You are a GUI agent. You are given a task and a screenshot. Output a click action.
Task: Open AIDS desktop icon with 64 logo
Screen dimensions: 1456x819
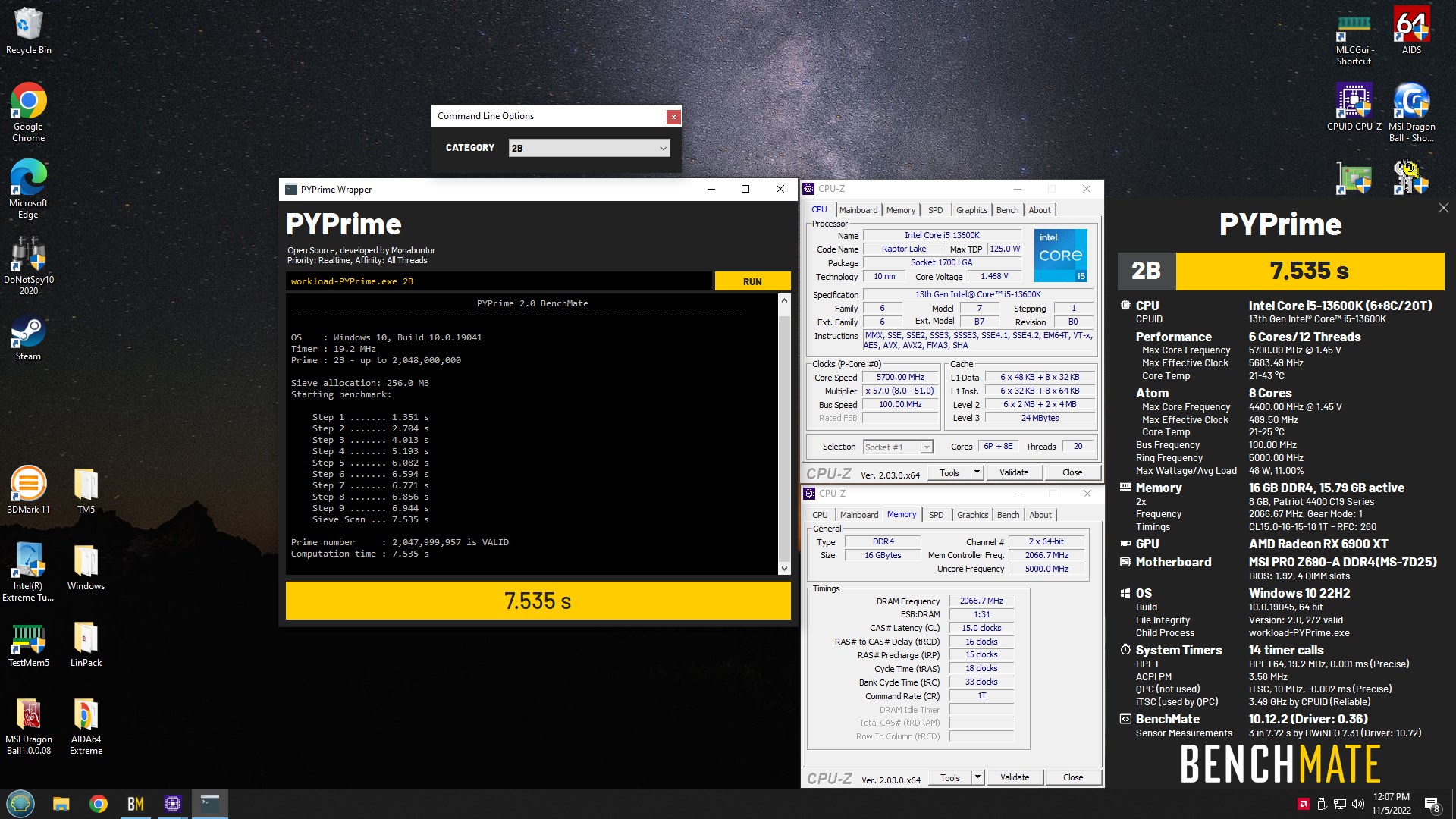click(x=1411, y=30)
